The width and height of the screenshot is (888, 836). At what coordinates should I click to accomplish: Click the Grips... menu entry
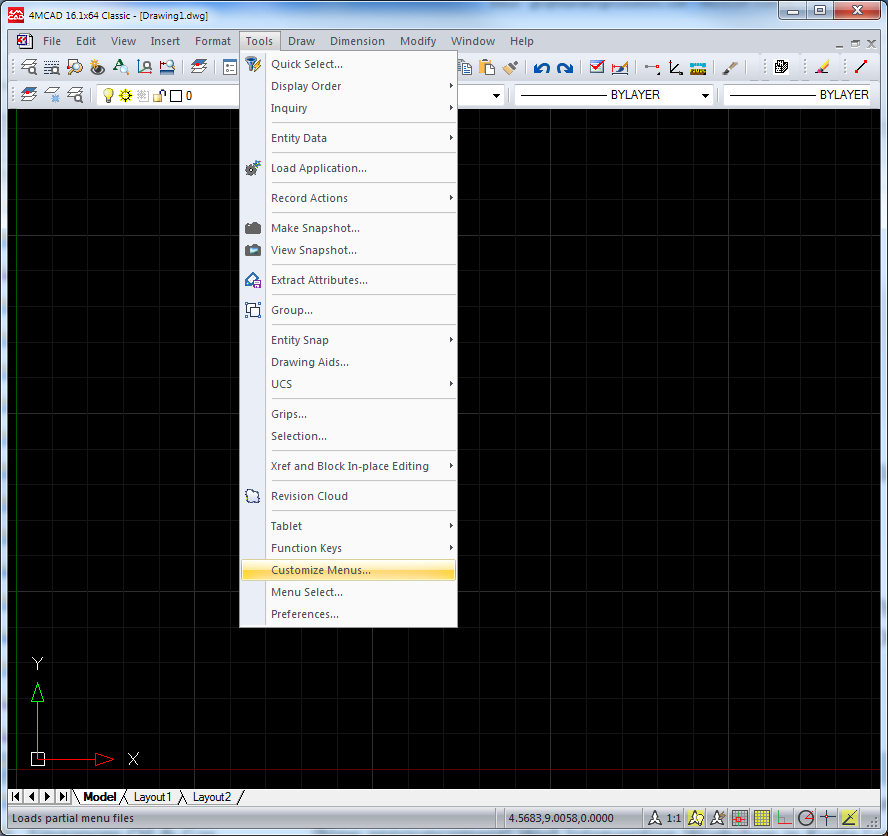(348, 414)
